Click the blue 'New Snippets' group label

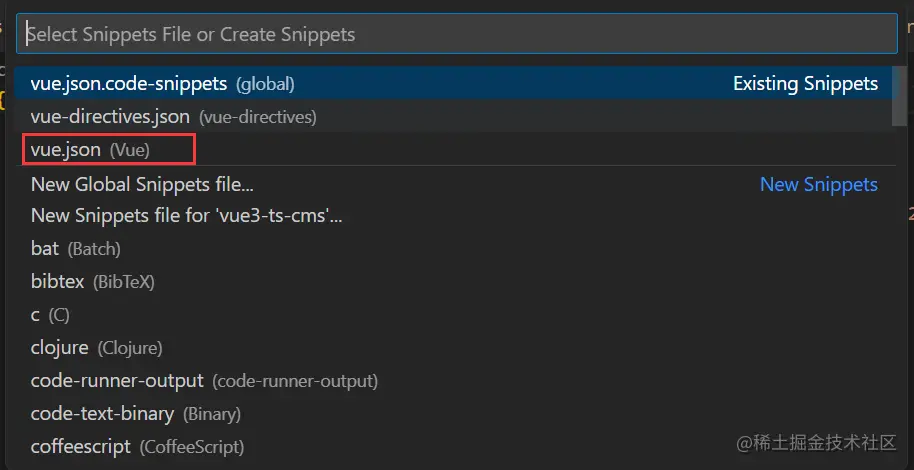tap(818, 184)
